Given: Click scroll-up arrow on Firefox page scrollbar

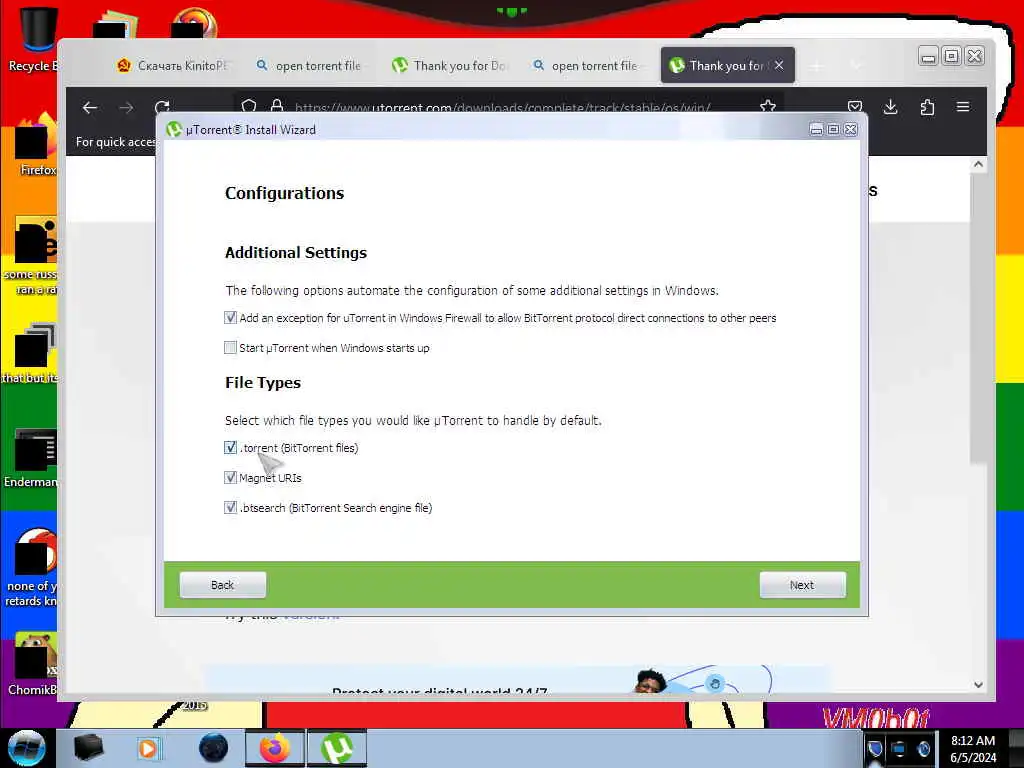Looking at the screenshot, I should point(978,165).
